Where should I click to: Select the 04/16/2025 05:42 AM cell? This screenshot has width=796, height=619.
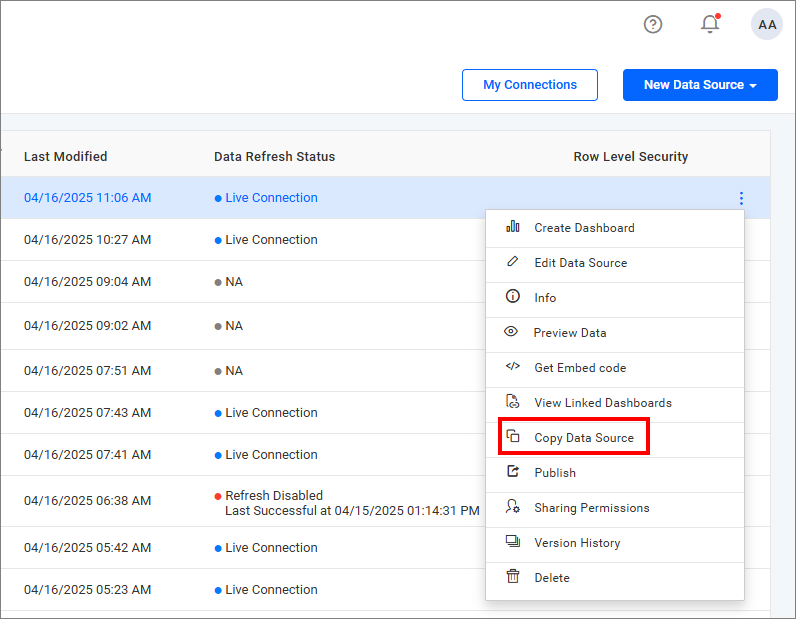[87, 548]
